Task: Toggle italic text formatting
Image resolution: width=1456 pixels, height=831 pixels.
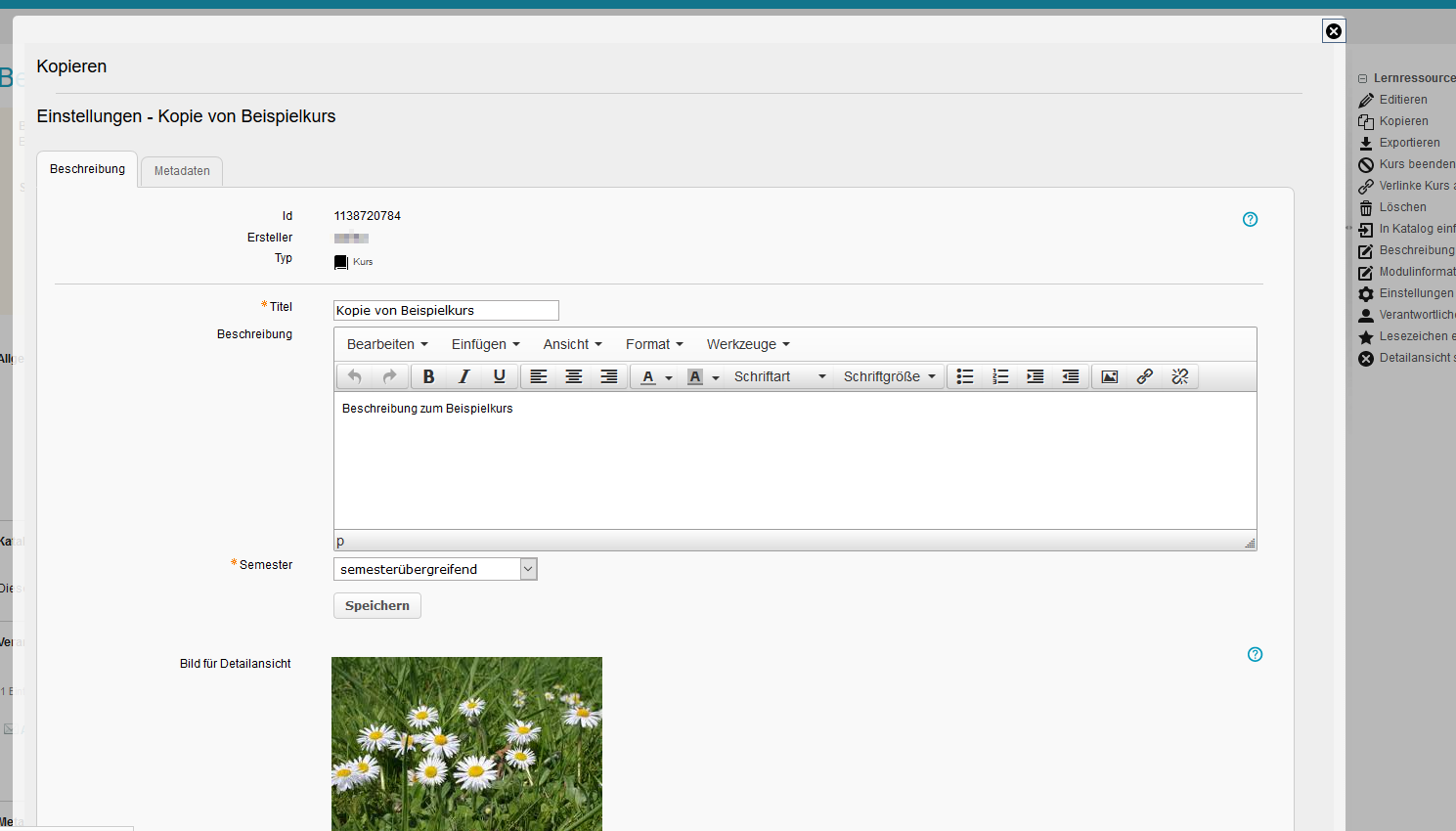Action: coord(463,376)
